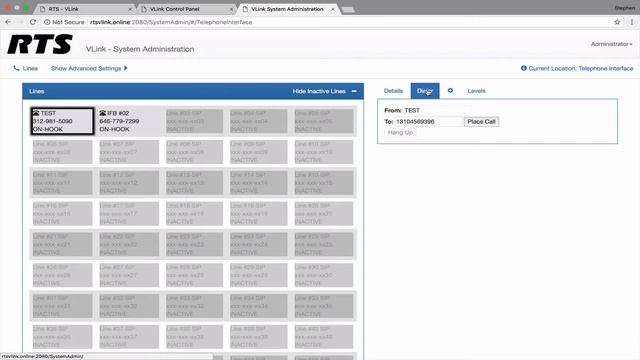
Task: Select the TEST telephone line tile
Action: tap(62, 121)
